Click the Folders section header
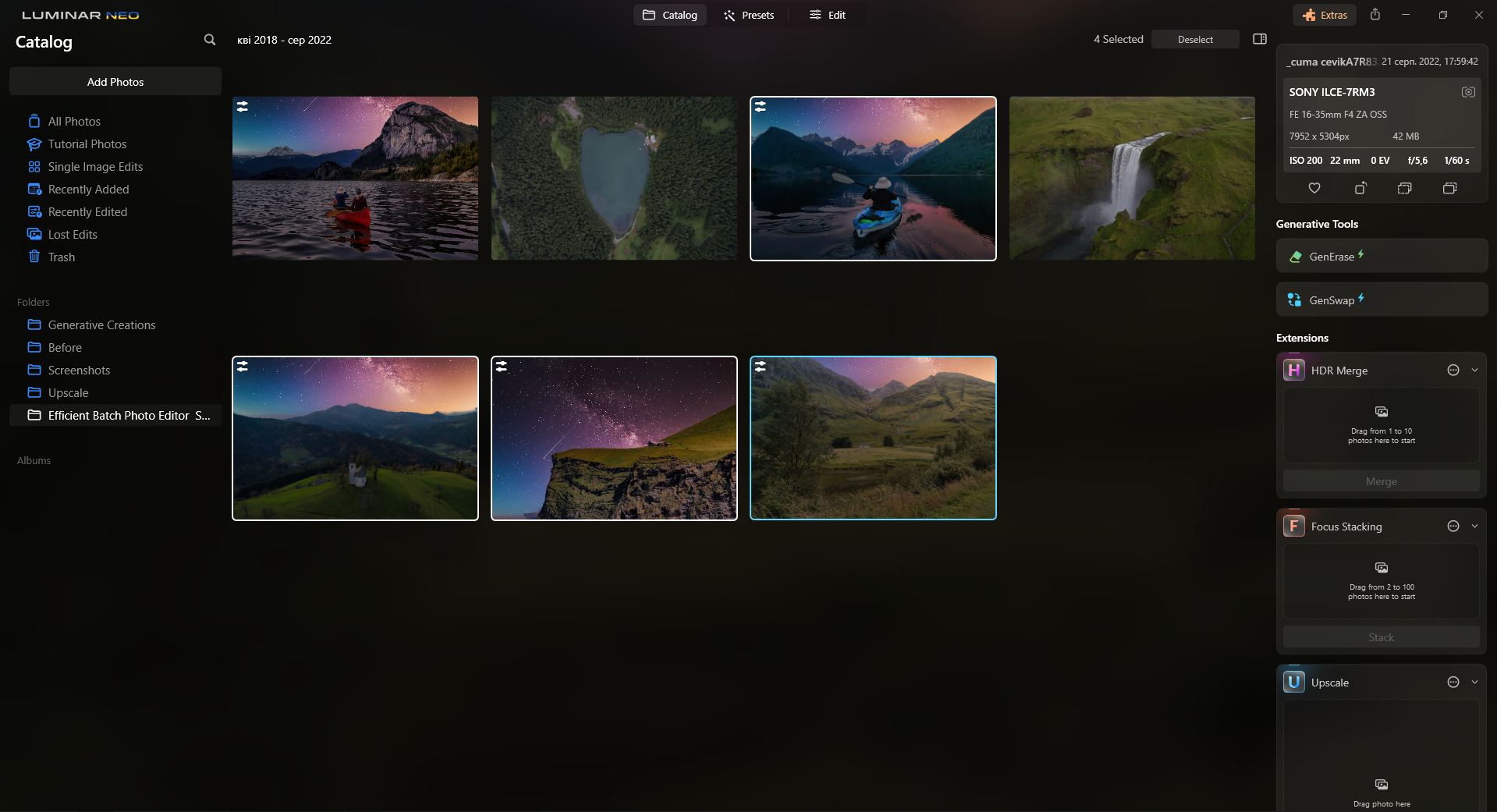1497x812 pixels. click(34, 302)
